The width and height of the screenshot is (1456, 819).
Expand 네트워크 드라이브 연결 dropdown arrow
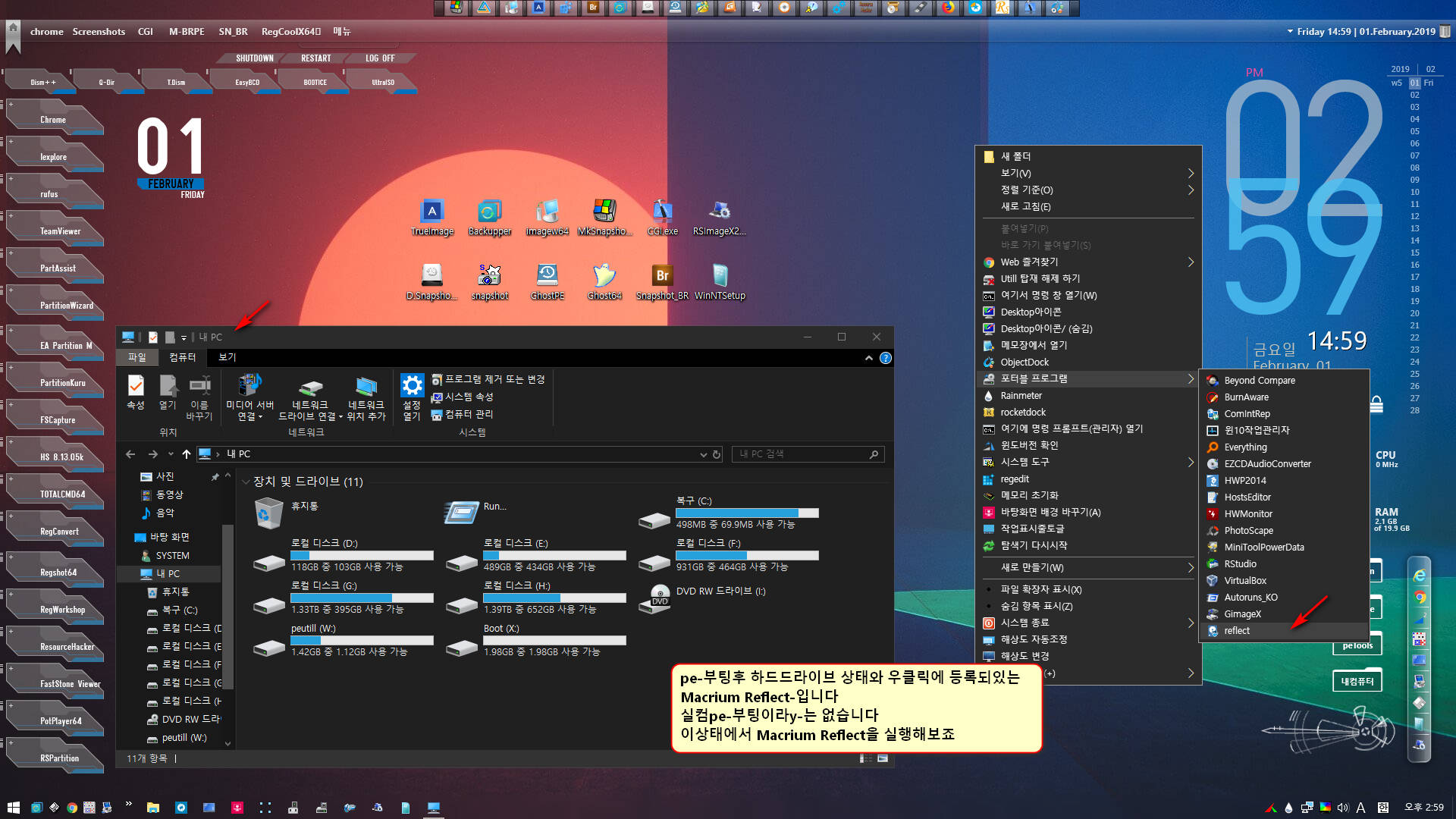tap(340, 416)
